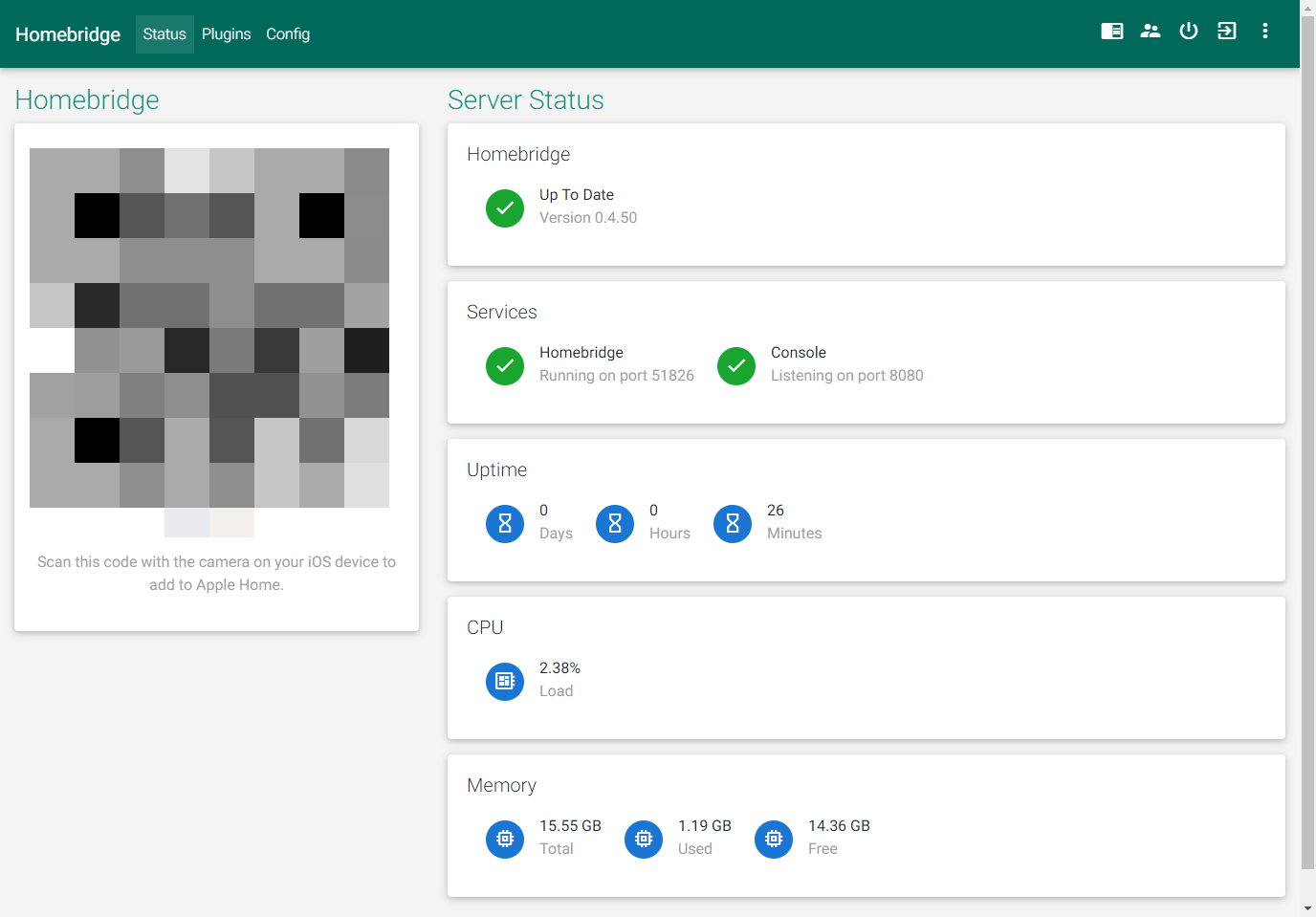The width and height of the screenshot is (1316, 917).
Task: Click the '1.19 GB' used memory value
Action: tap(705, 826)
